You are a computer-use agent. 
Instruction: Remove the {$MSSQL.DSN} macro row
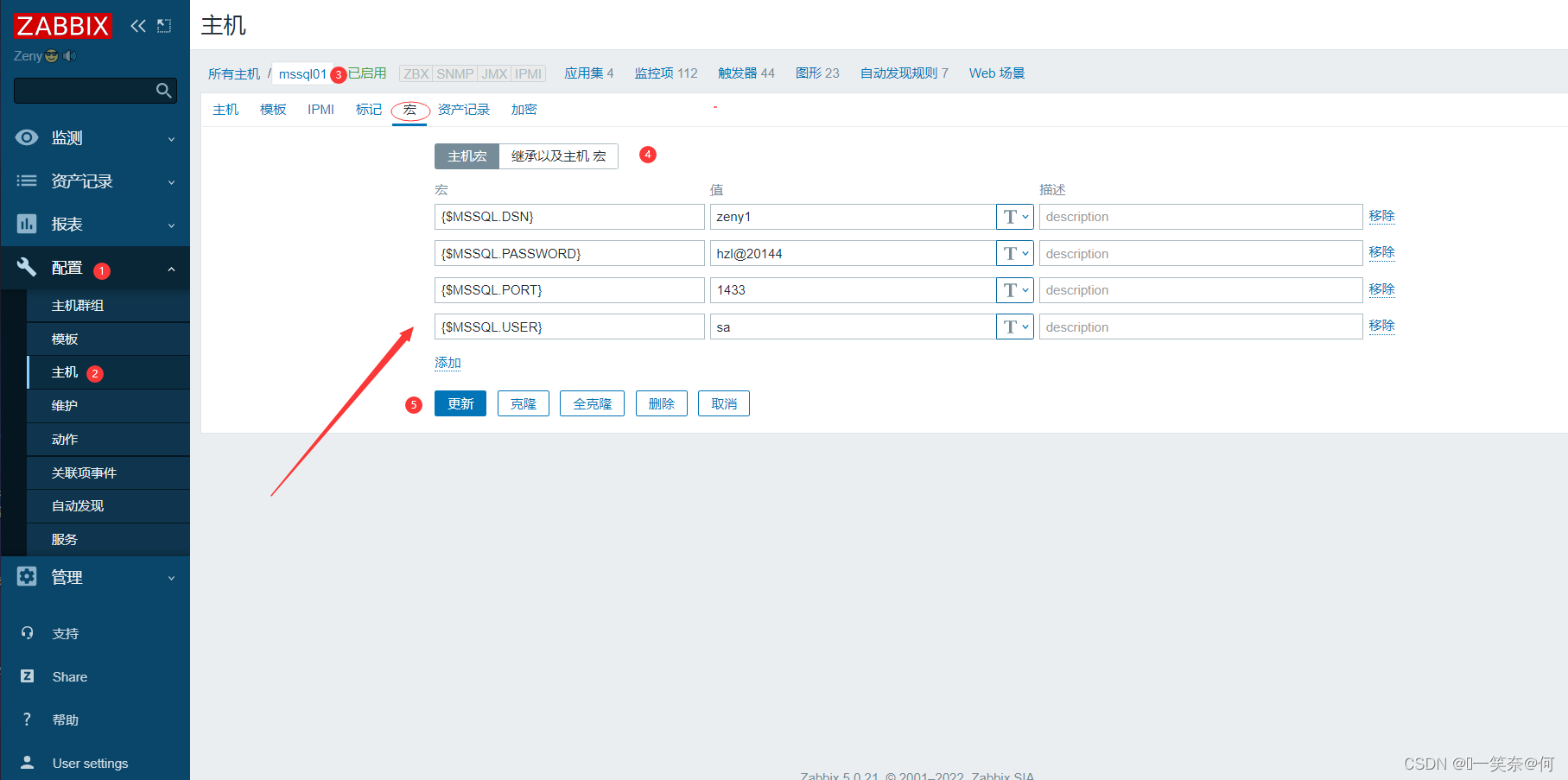[x=1381, y=216]
